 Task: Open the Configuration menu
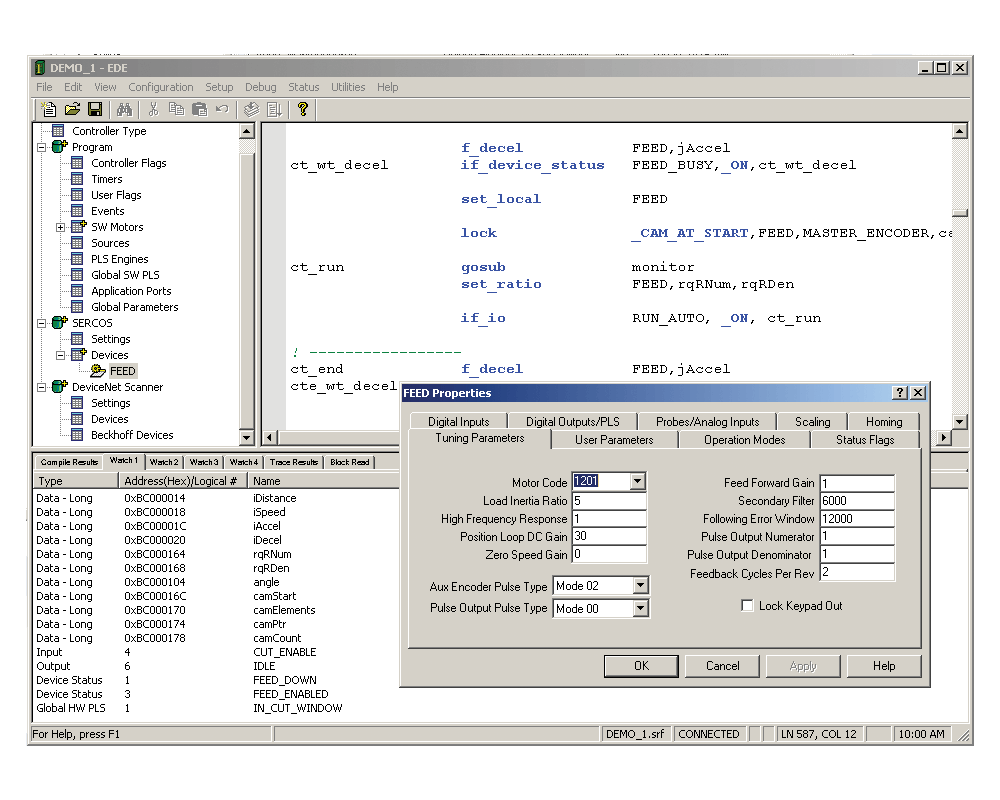coord(160,87)
